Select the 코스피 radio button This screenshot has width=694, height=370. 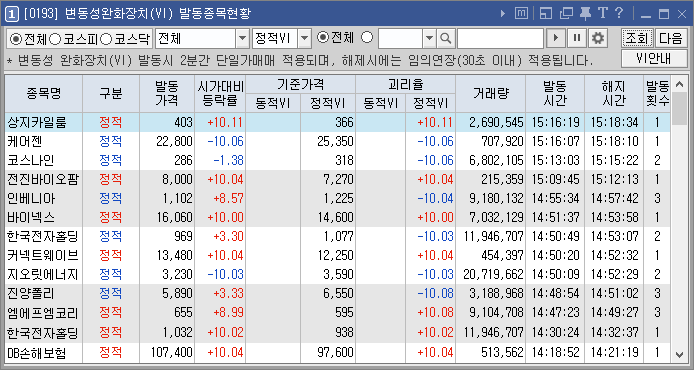click(55, 39)
